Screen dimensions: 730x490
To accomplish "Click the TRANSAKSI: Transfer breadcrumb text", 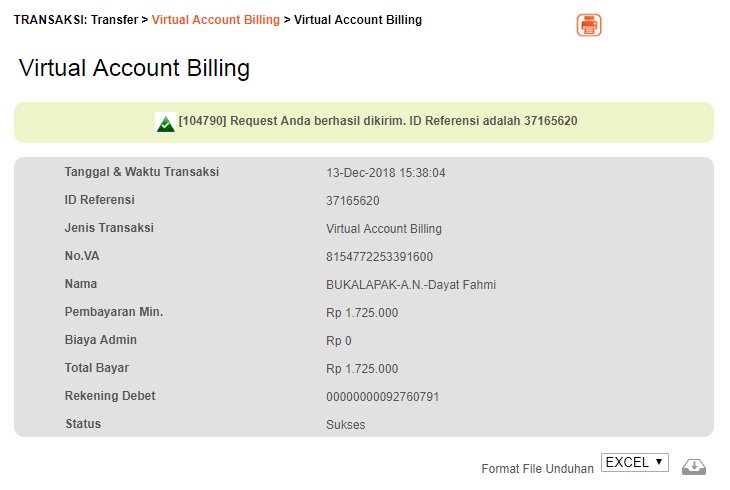I will pyautogui.click(x=76, y=20).
